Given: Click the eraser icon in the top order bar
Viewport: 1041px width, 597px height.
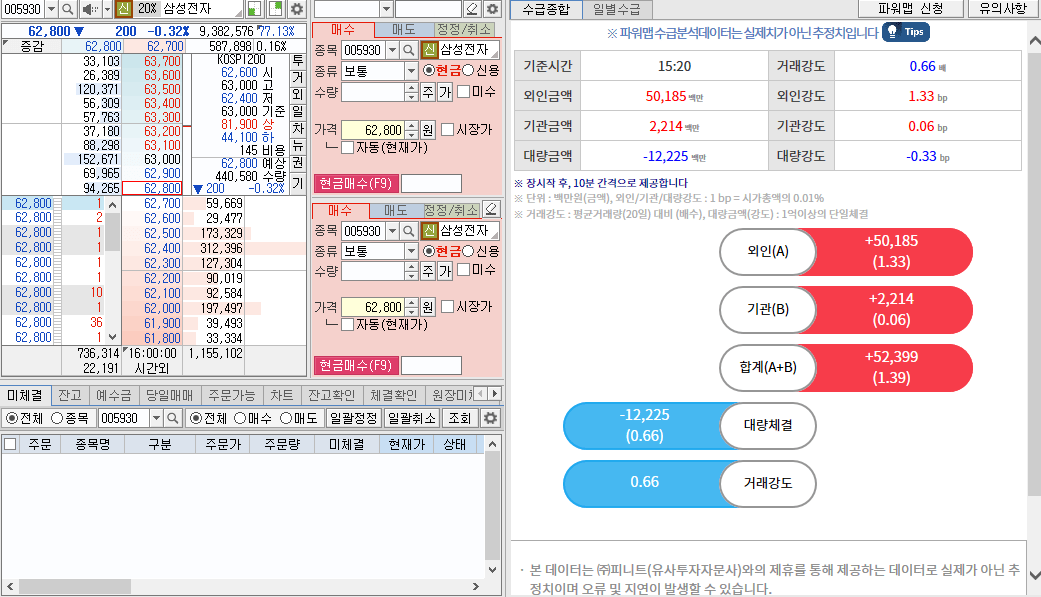Looking at the screenshot, I should click(472, 9).
